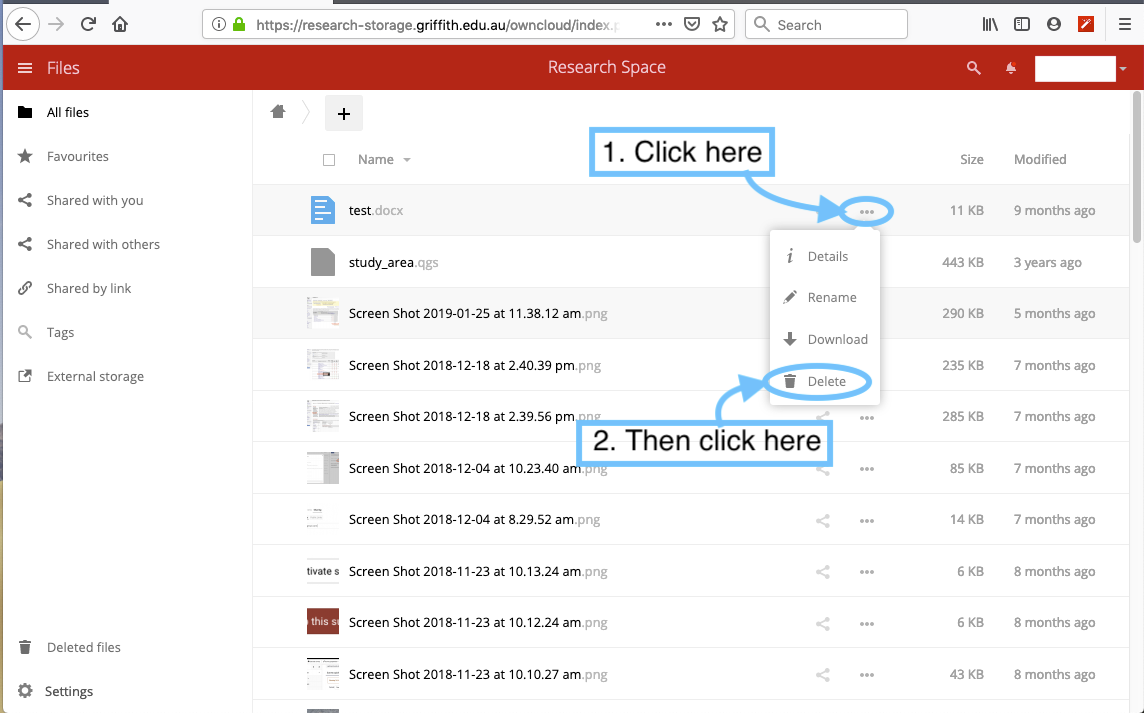Choose Delete from the context menu
This screenshot has width=1144, height=713.
coord(826,381)
